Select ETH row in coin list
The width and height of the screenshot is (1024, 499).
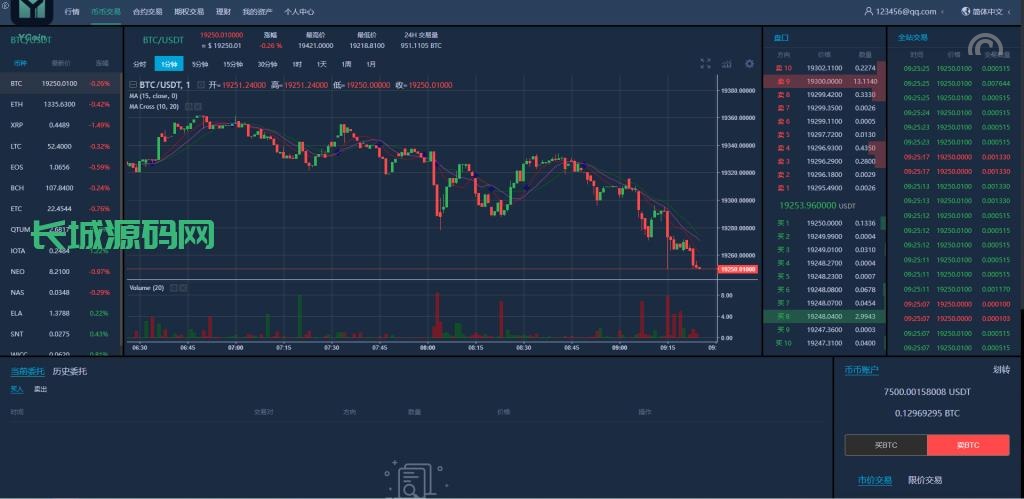click(x=61, y=105)
